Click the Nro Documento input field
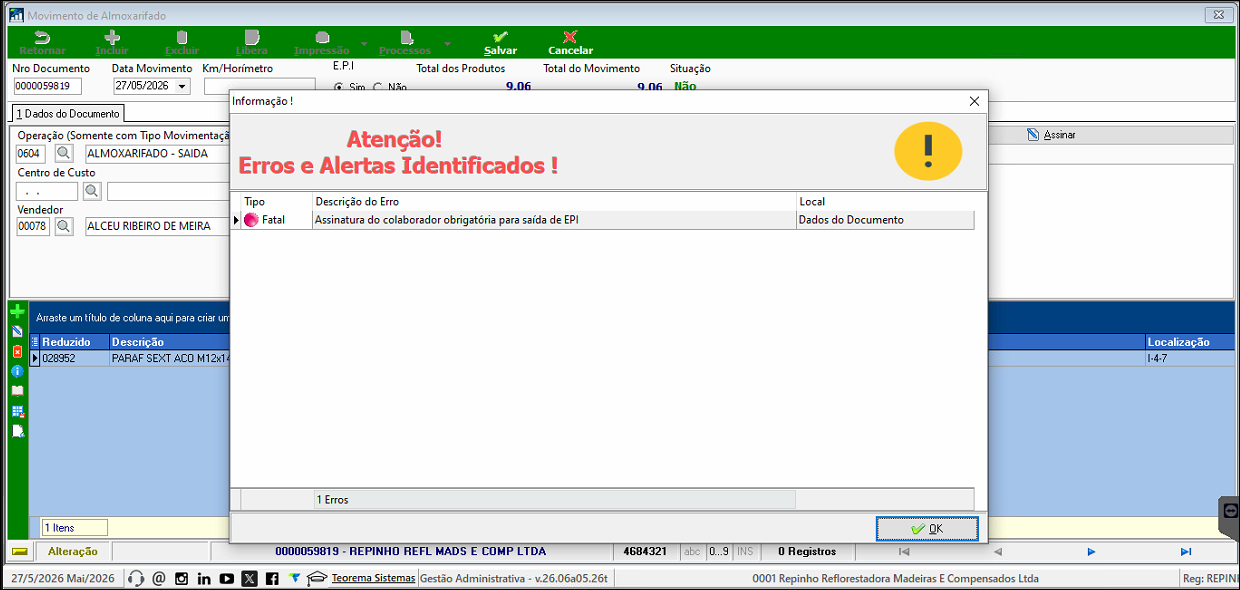 [x=47, y=86]
